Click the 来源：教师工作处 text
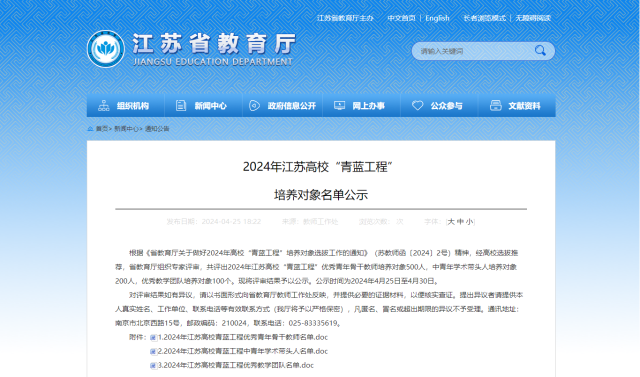The image size is (640, 377). pos(310,222)
